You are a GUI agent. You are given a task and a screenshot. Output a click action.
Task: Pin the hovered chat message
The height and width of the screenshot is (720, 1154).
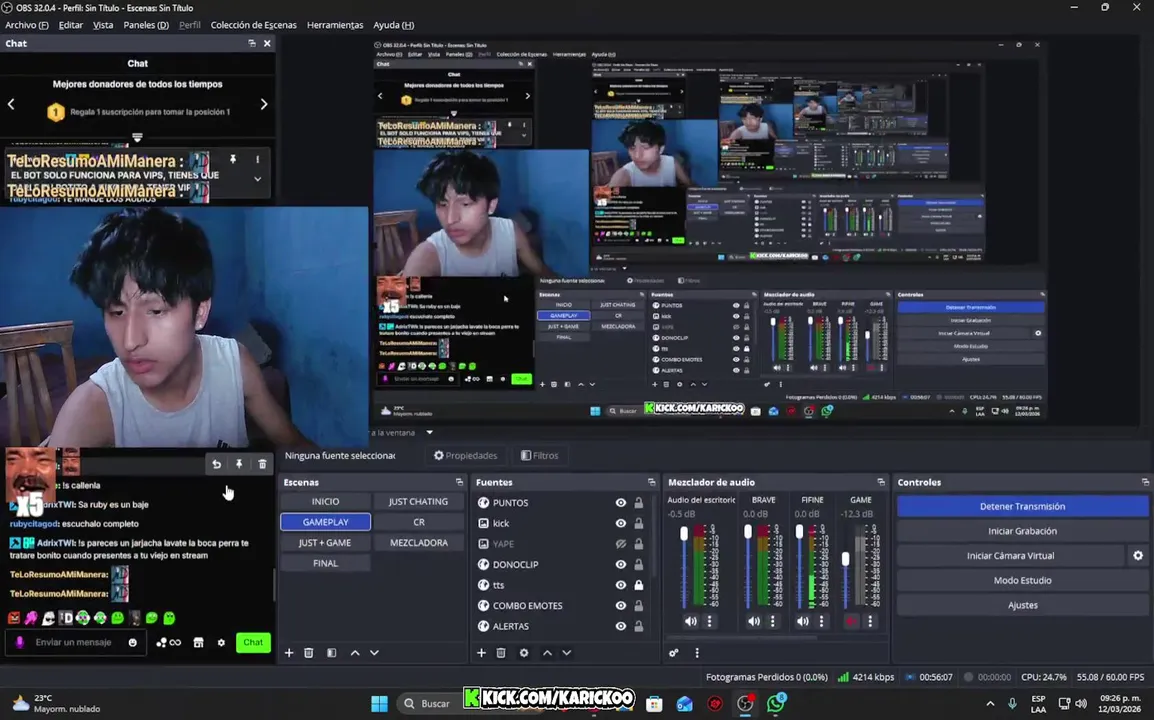(239, 464)
